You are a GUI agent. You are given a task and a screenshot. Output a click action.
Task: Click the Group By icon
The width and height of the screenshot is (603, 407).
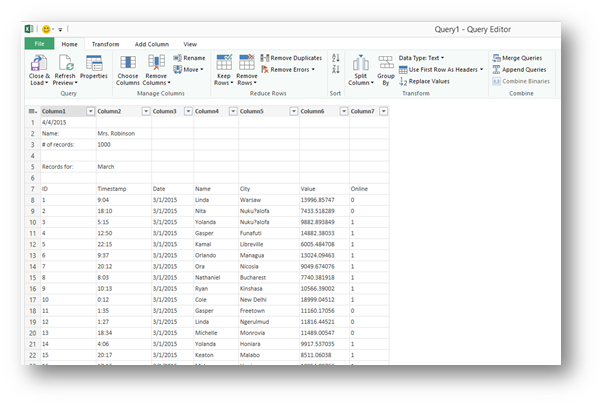tap(386, 63)
